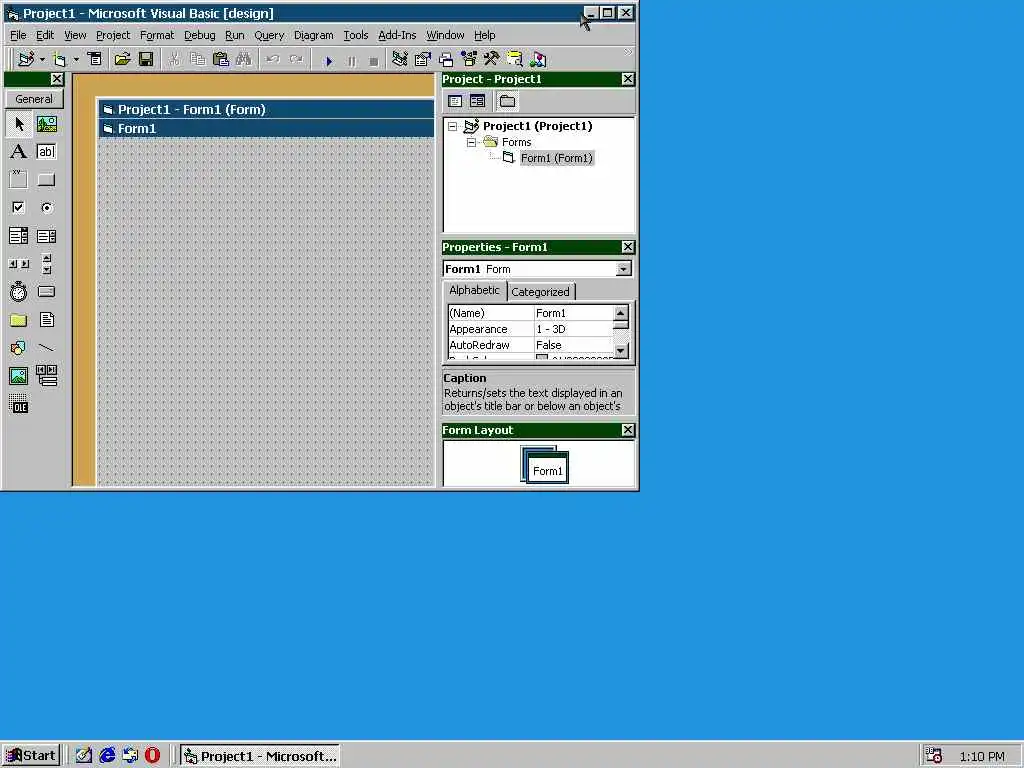Select the VScrollBar control tool
The image size is (1024, 768).
point(46,264)
